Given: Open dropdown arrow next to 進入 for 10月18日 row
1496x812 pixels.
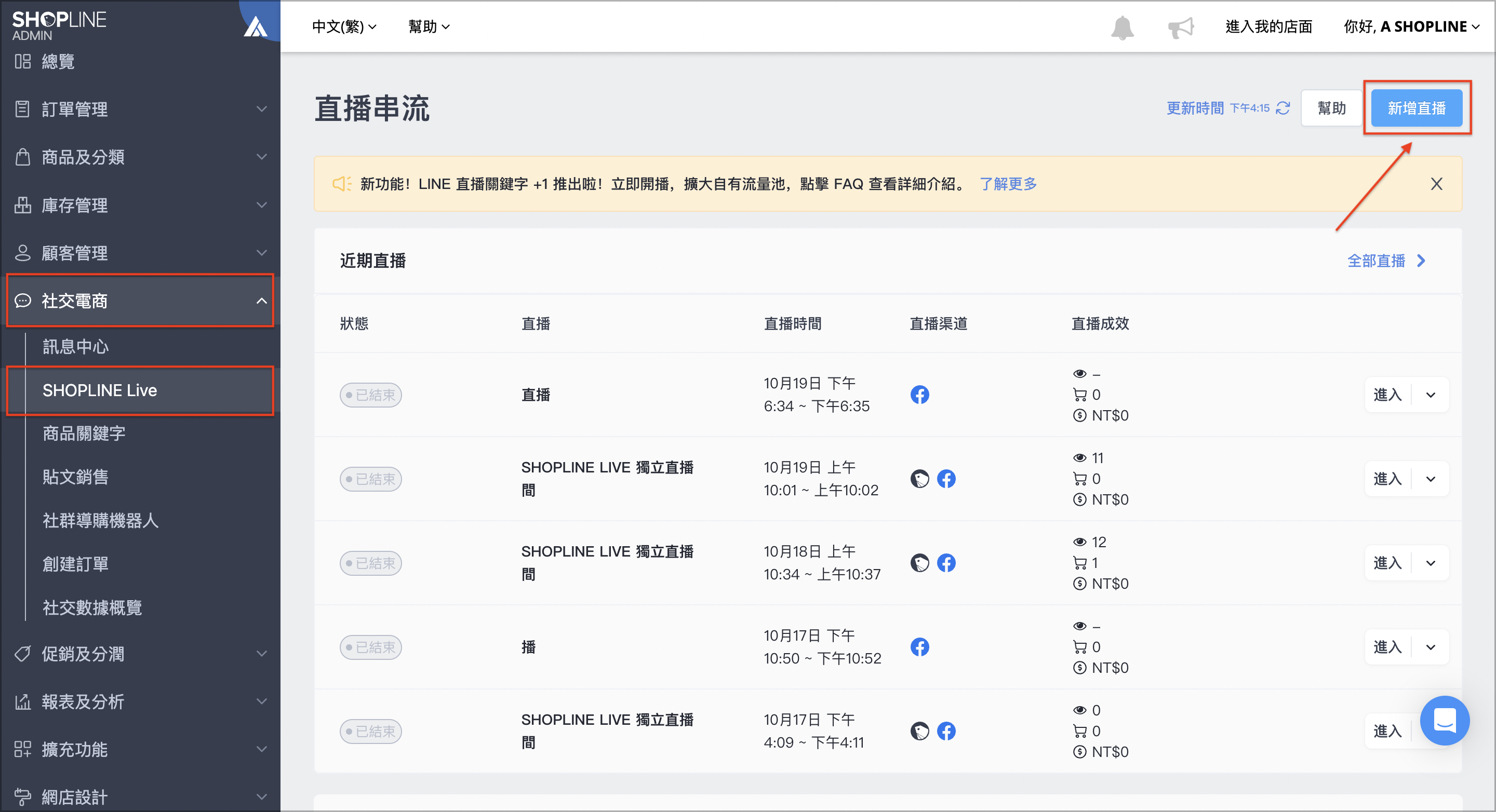Looking at the screenshot, I should click(x=1431, y=564).
